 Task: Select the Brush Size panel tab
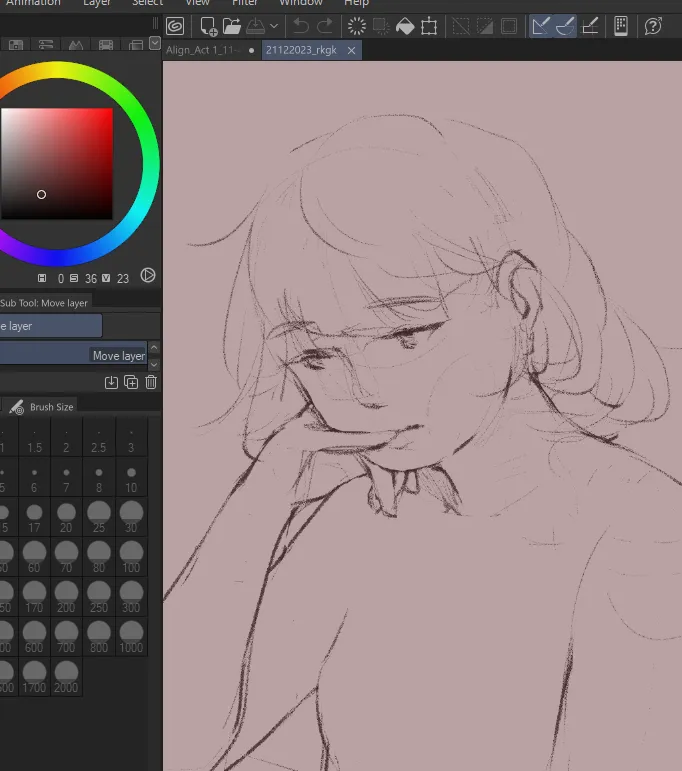coord(42,407)
